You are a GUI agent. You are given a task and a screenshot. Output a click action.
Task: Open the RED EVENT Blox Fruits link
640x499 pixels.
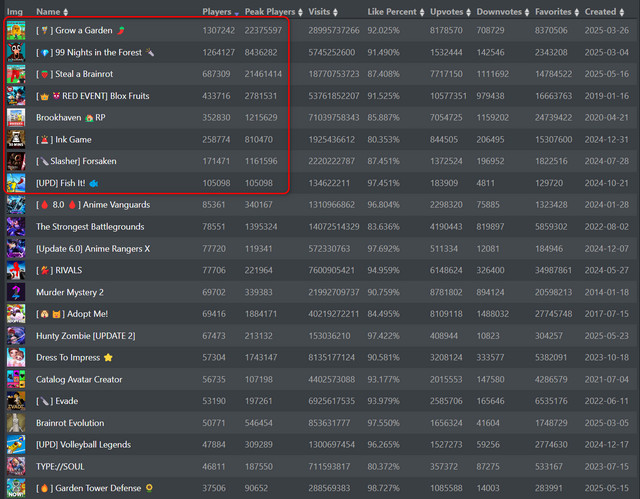(93, 96)
